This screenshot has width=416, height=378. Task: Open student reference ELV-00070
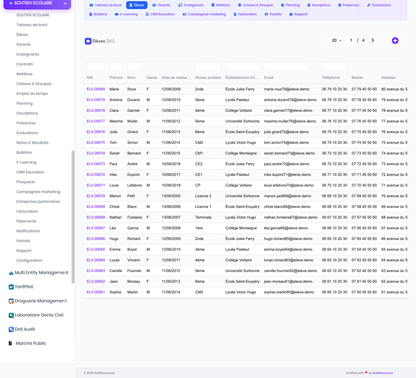coord(96,196)
